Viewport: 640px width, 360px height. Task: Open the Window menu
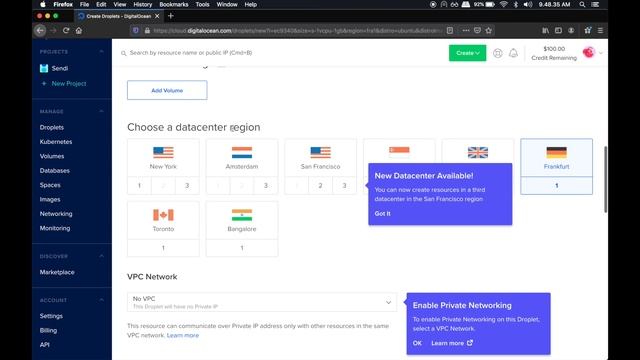227,4
